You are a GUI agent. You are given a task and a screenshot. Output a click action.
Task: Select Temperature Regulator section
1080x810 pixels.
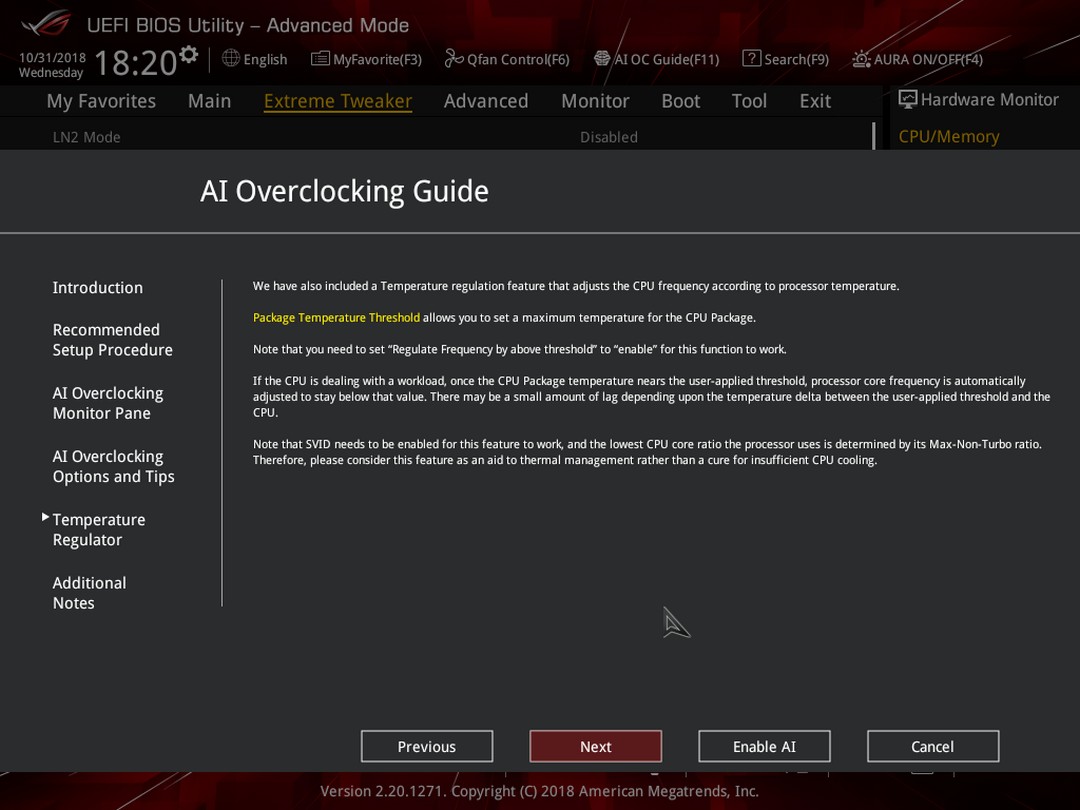(98, 530)
